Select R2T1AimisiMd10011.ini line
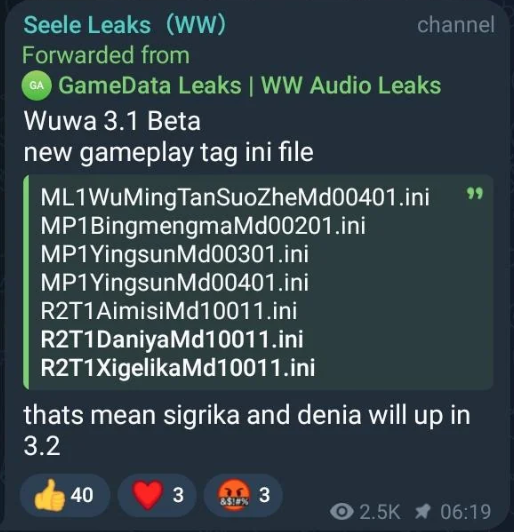 (x=169, y=311)
